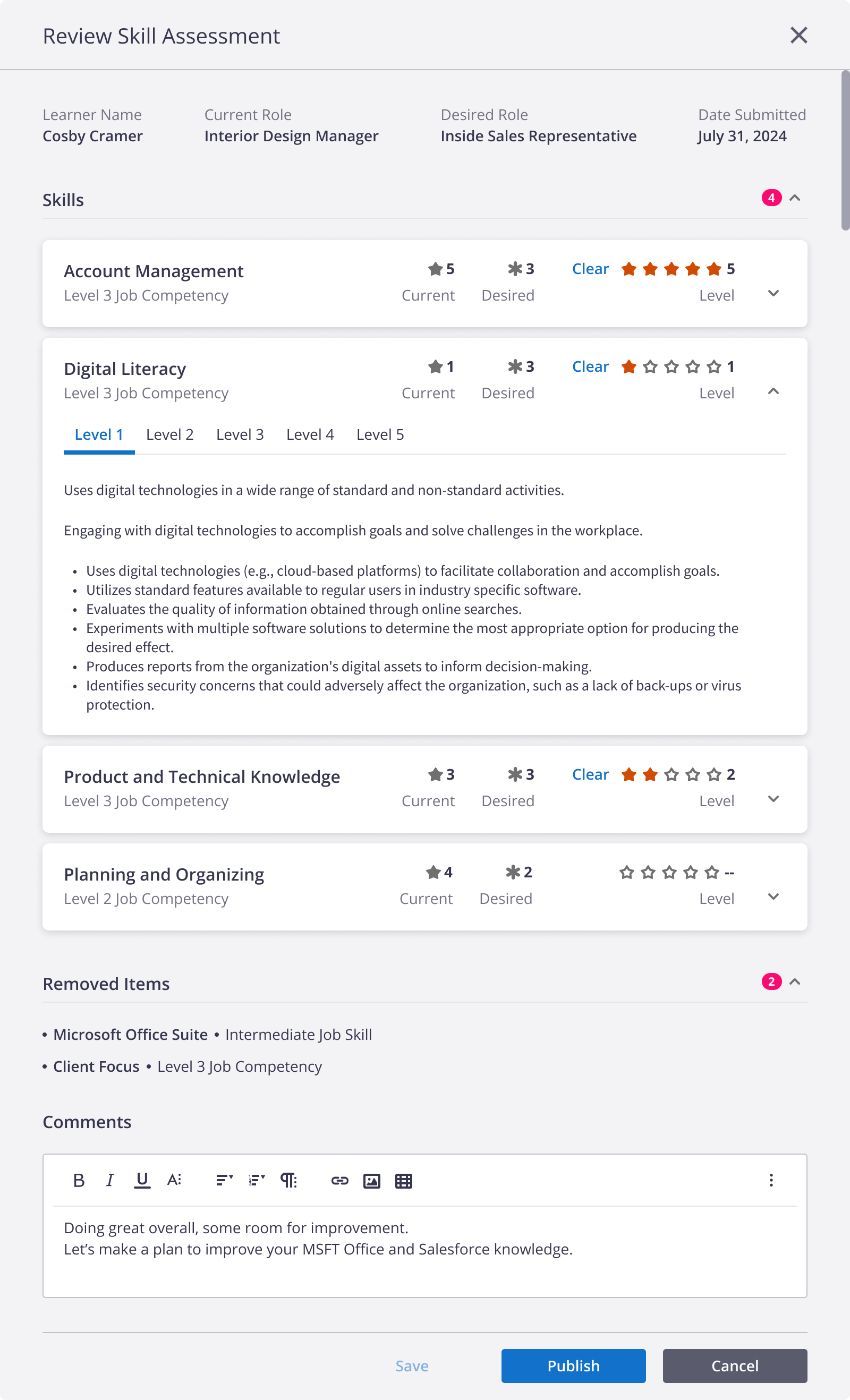
Task: Insert a table into the comments
Action: coord(403,1181)
